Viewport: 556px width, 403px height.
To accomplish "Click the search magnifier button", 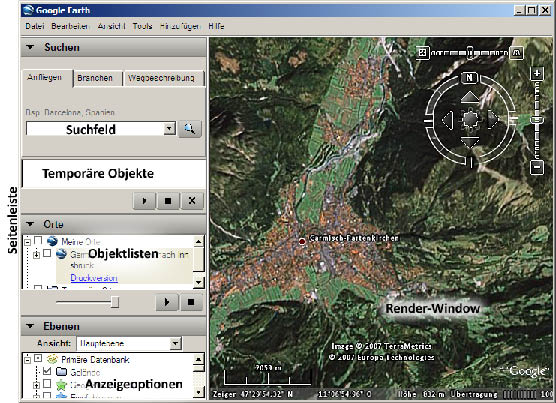I will point(190,129).
